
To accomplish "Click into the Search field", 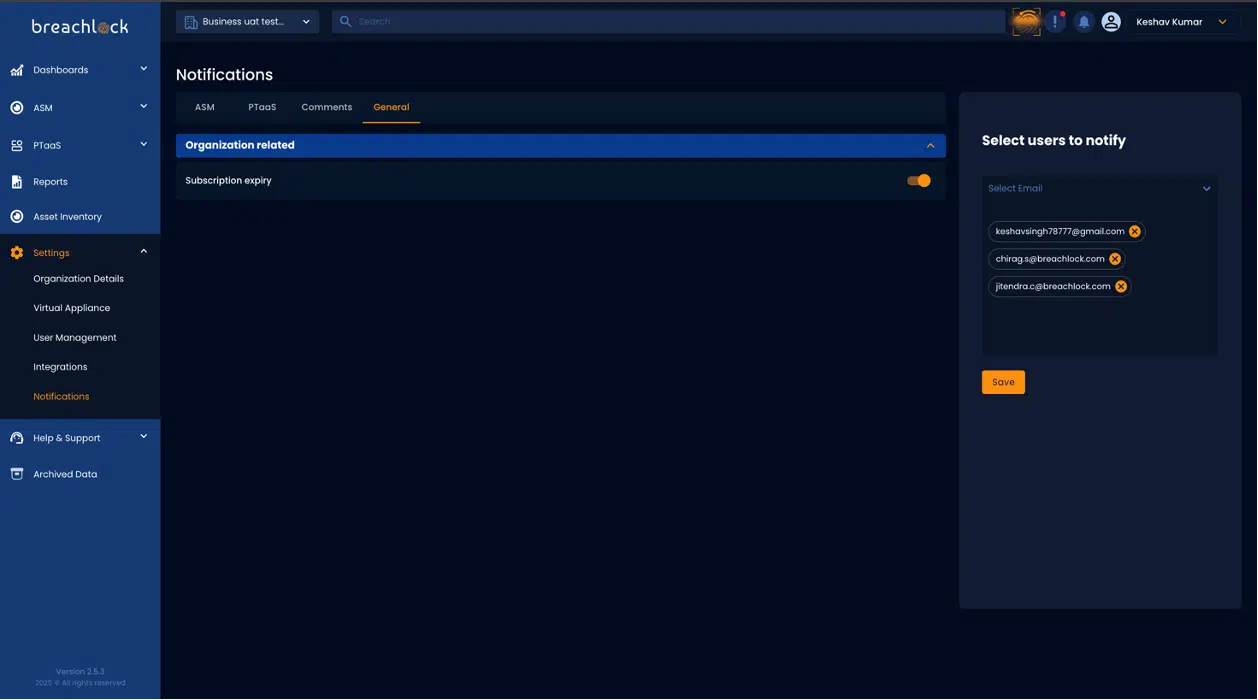I will pyautogui.click(x=668, y=21).
